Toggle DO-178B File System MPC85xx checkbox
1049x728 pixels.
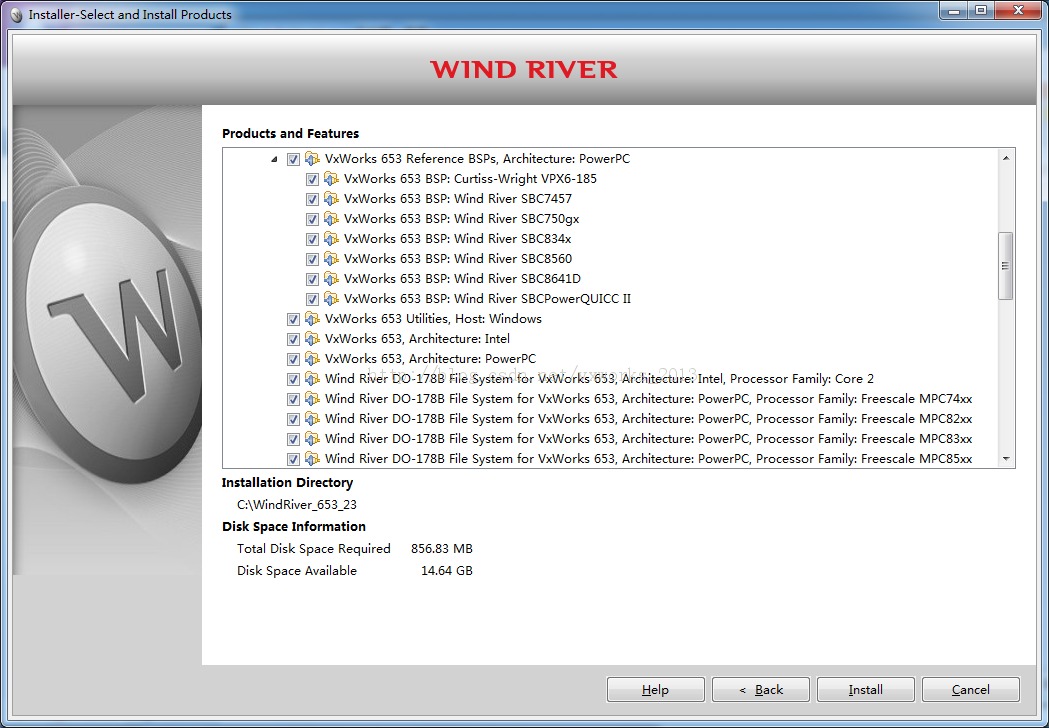[293, 460]
